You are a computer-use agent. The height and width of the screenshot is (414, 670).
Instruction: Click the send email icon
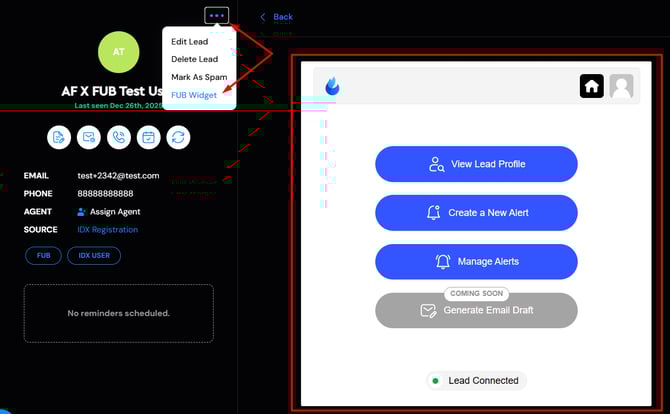point(88,137)
